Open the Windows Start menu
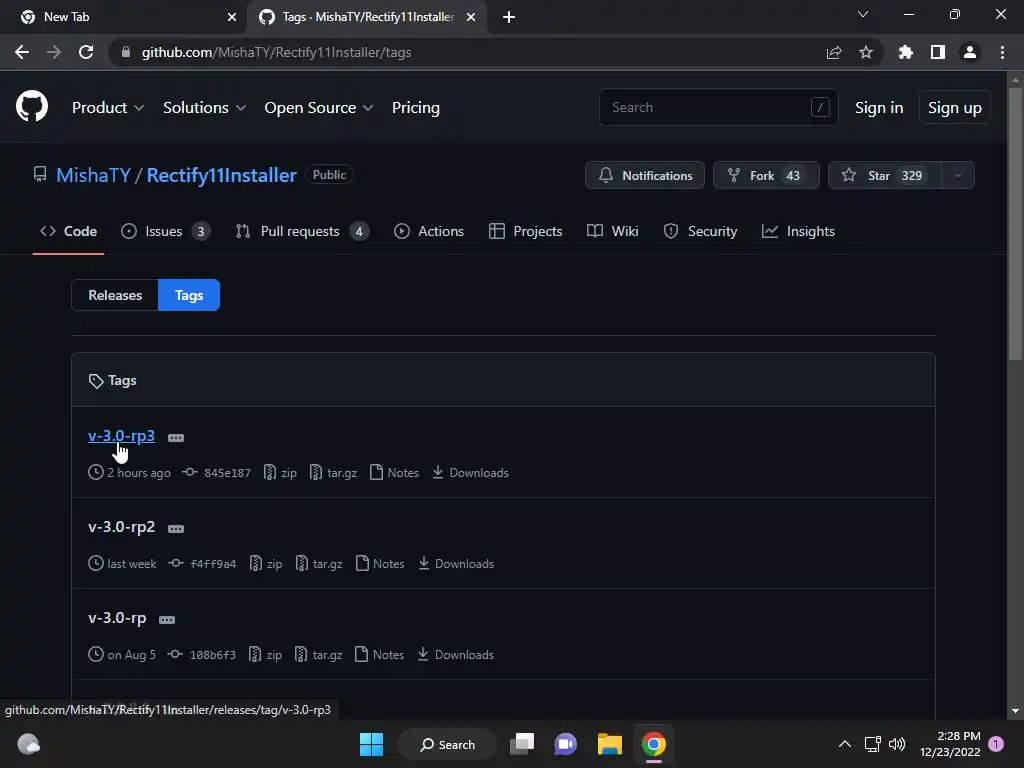 click(372, 744)
